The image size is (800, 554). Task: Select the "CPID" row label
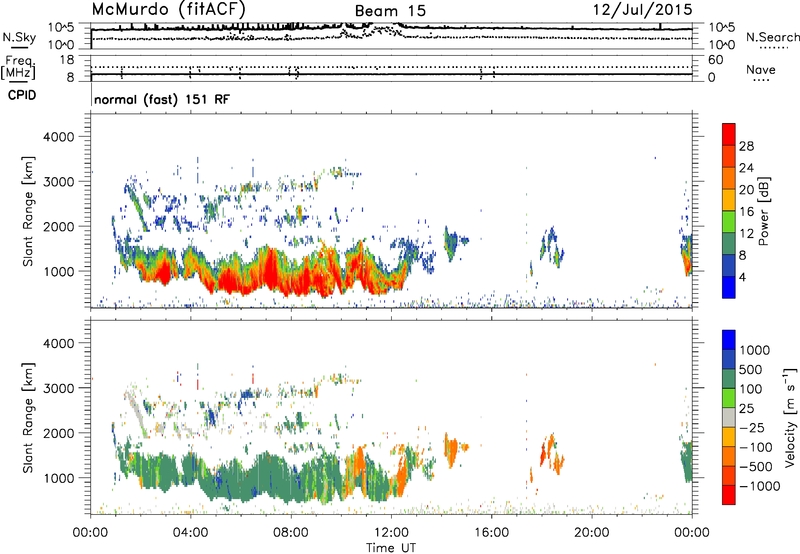point(22,95)
